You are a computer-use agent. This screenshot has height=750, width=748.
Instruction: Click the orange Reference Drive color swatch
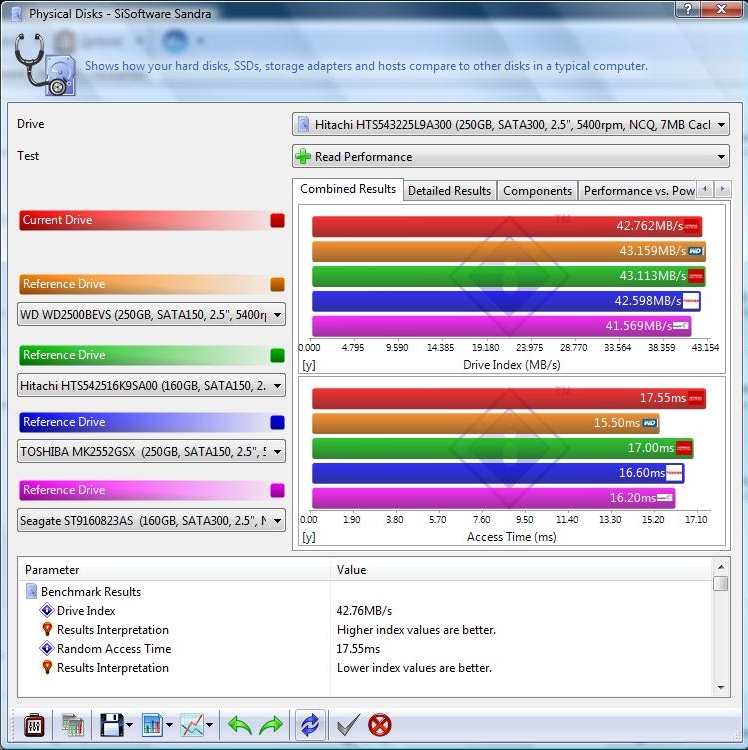pyautogui.click(x=277, y=284)
